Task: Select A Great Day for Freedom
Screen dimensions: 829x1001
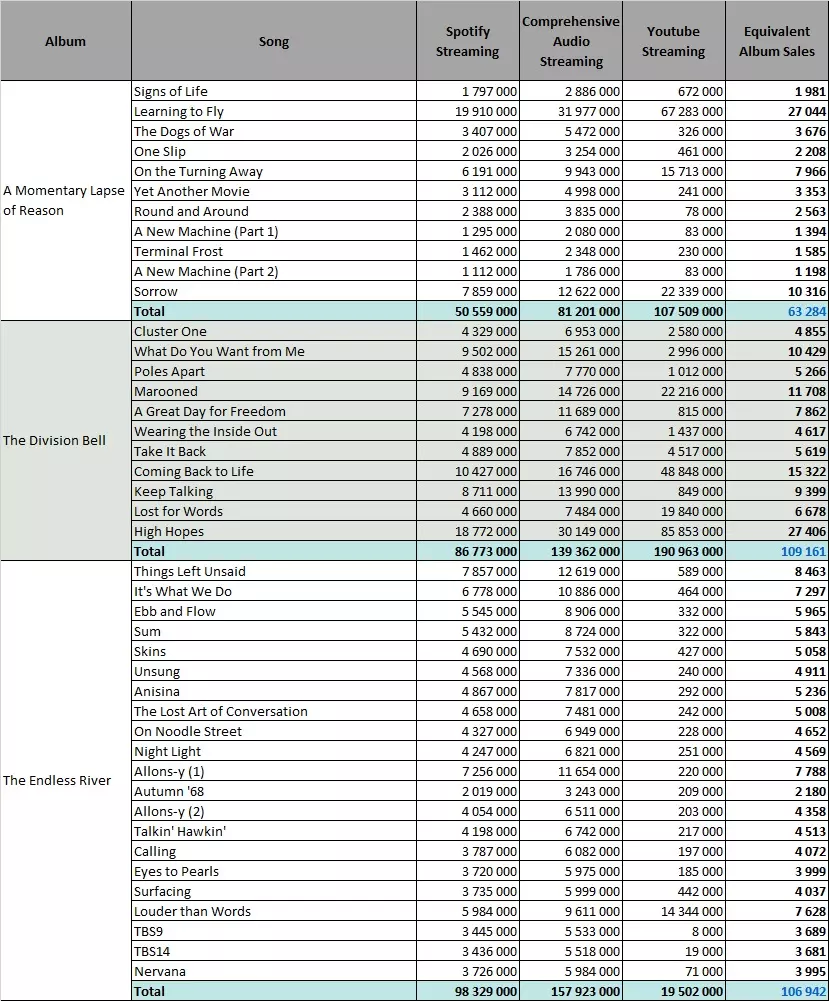Action: [x=274, y=411]
